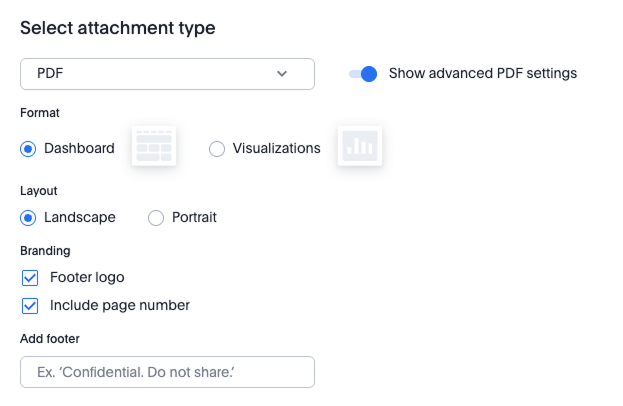Click the Visualizations bar chart icon
Image resolution: width=623 pixels, height=406 pixels.
click(359, 146)
